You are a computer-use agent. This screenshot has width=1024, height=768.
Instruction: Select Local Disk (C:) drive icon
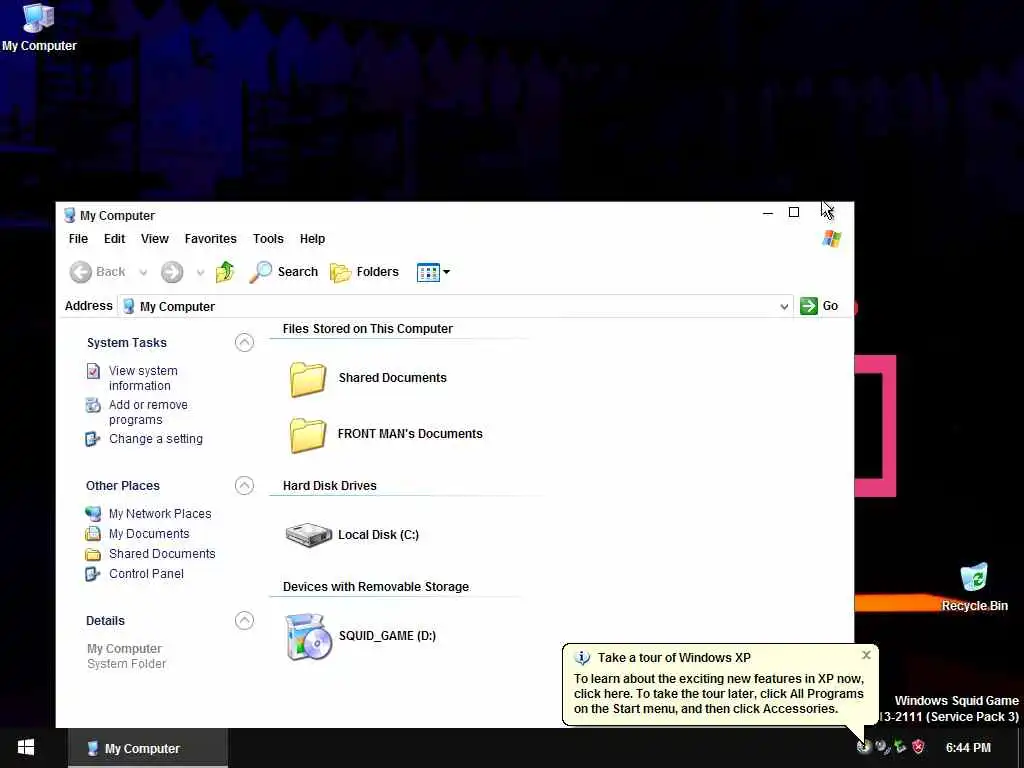click(309, 535)
